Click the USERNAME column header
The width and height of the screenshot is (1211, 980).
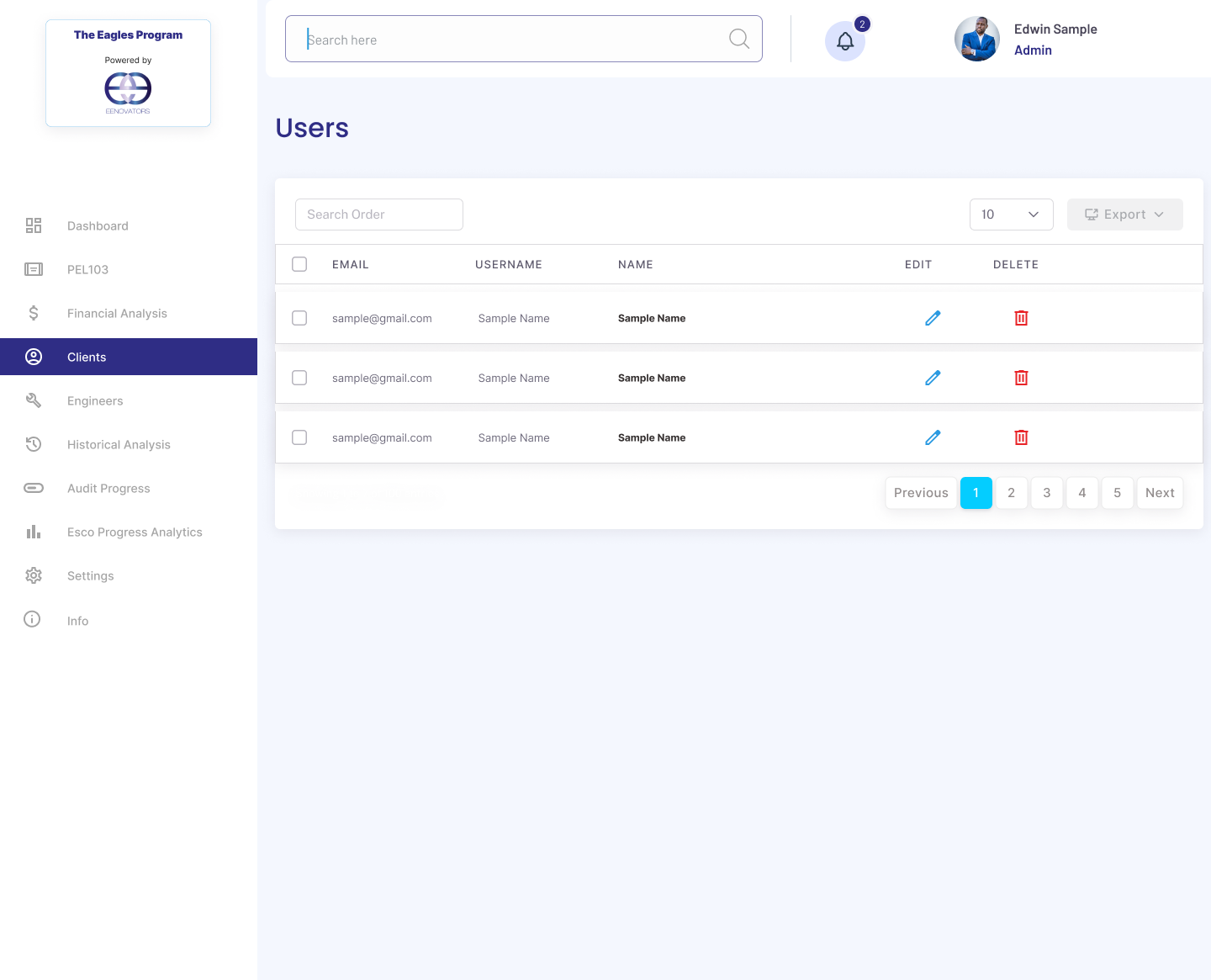[x=509, y=264]
